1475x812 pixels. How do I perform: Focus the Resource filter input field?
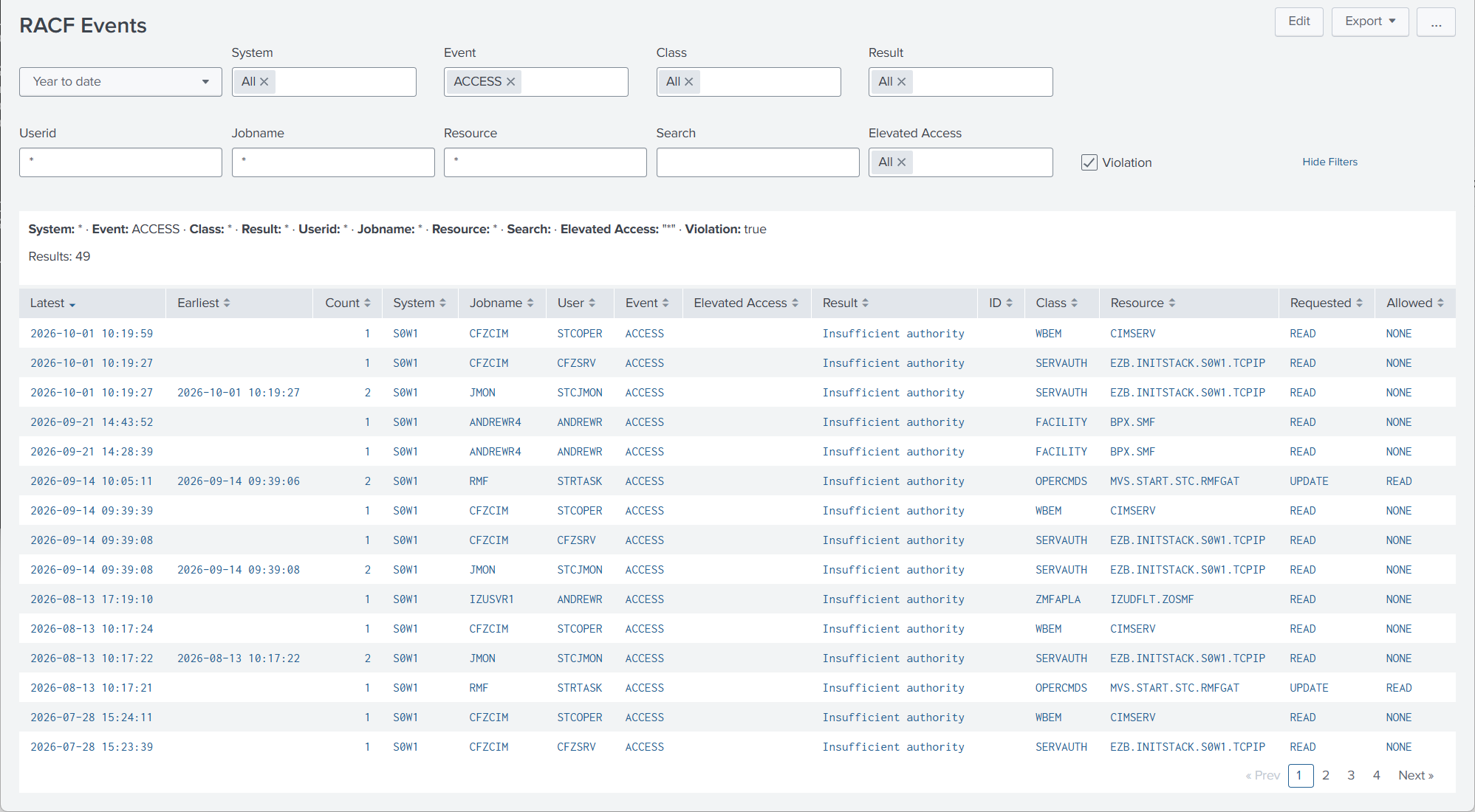pyautogui.click(x=545, y=162)
